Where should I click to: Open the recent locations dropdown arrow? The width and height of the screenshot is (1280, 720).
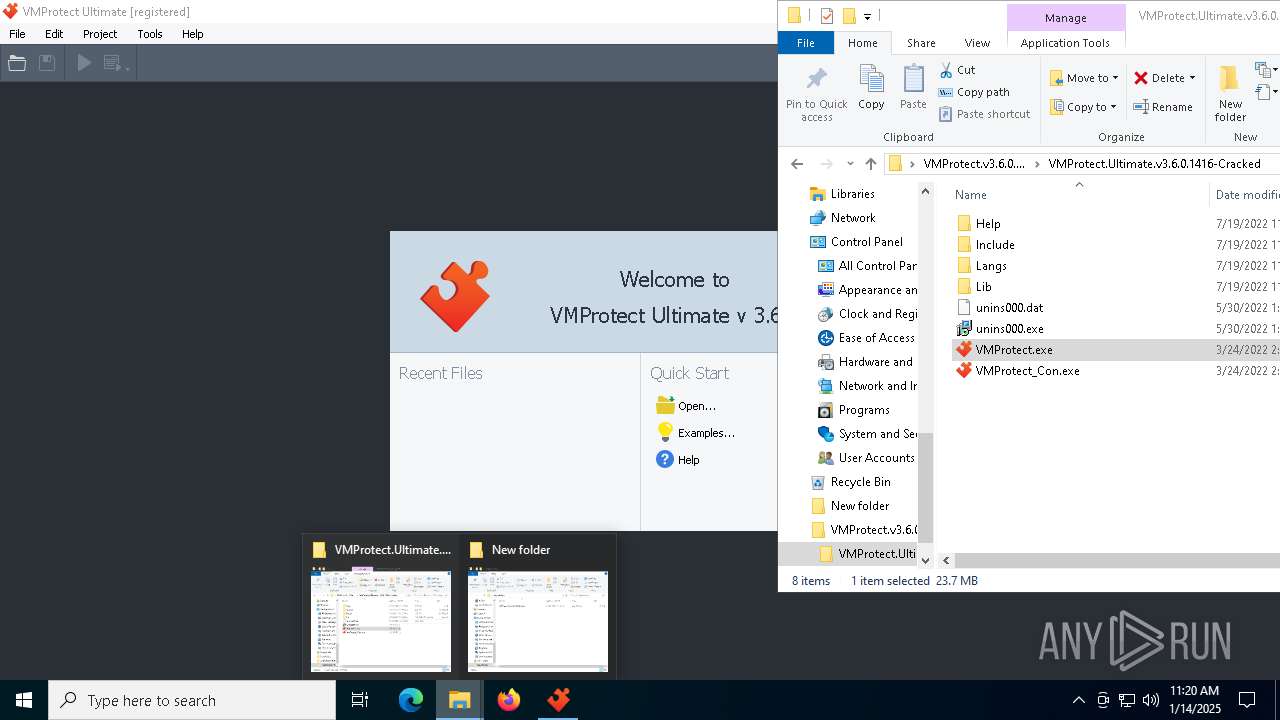pos(850,164)
